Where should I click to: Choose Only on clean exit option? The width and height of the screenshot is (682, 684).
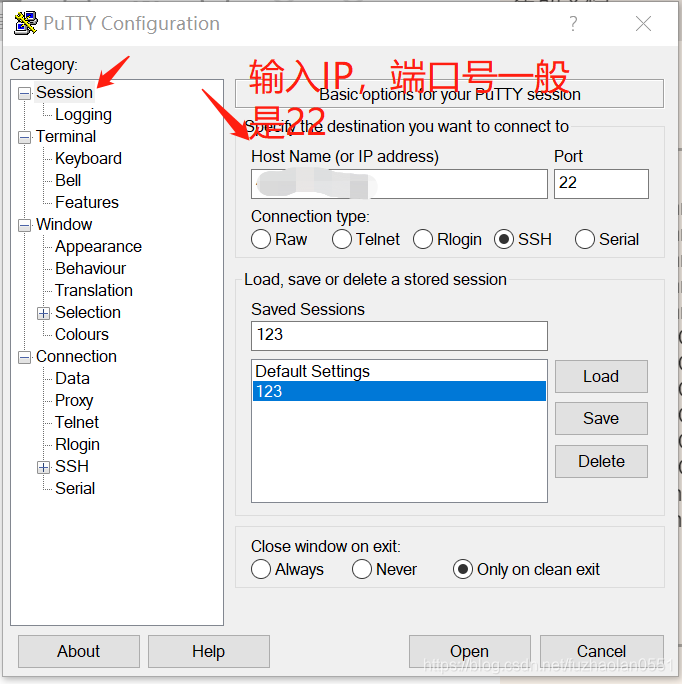tap(463, 569)
